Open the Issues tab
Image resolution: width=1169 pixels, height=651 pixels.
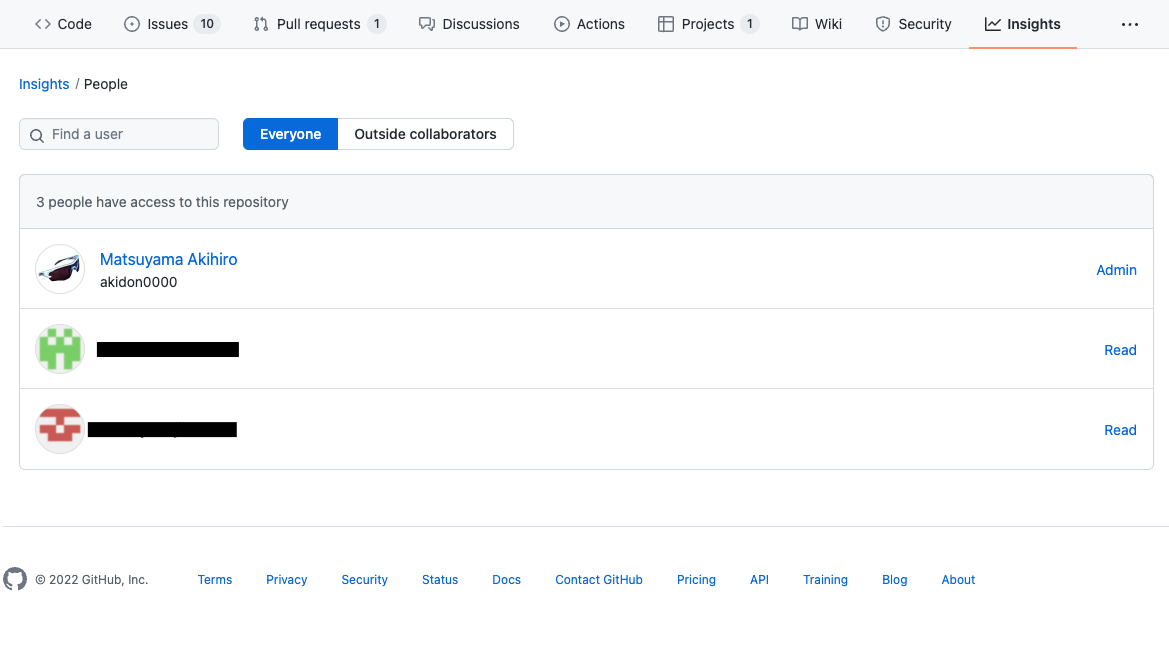pyautogui.click(x=171, y=24)
